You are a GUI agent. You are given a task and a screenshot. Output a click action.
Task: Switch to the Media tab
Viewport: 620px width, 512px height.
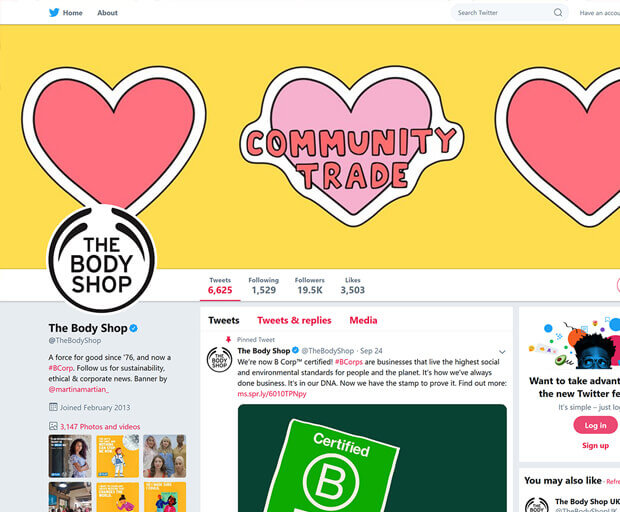[x=363, y=320]
